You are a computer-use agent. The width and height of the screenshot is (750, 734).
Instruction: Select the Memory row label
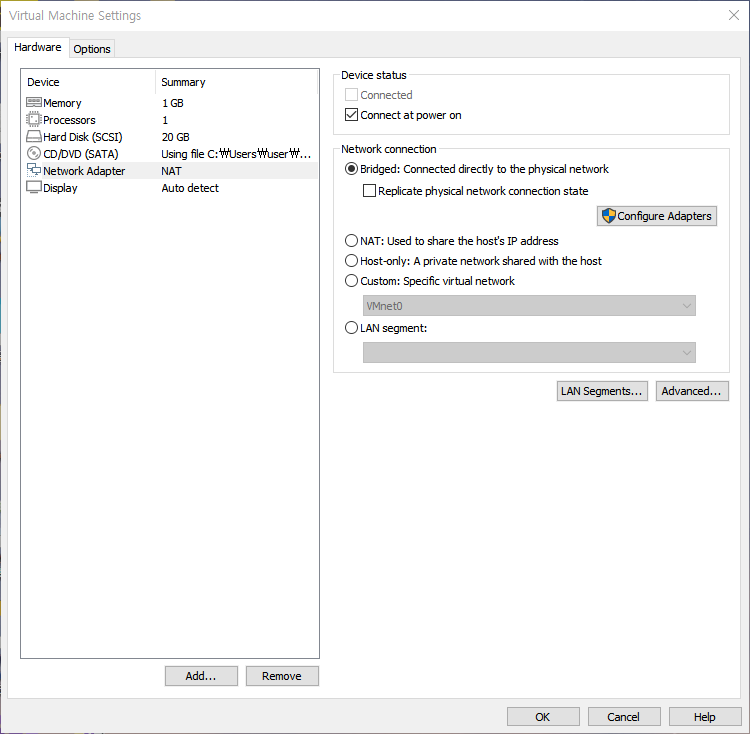pyautogui.click(x=62, y=103)
